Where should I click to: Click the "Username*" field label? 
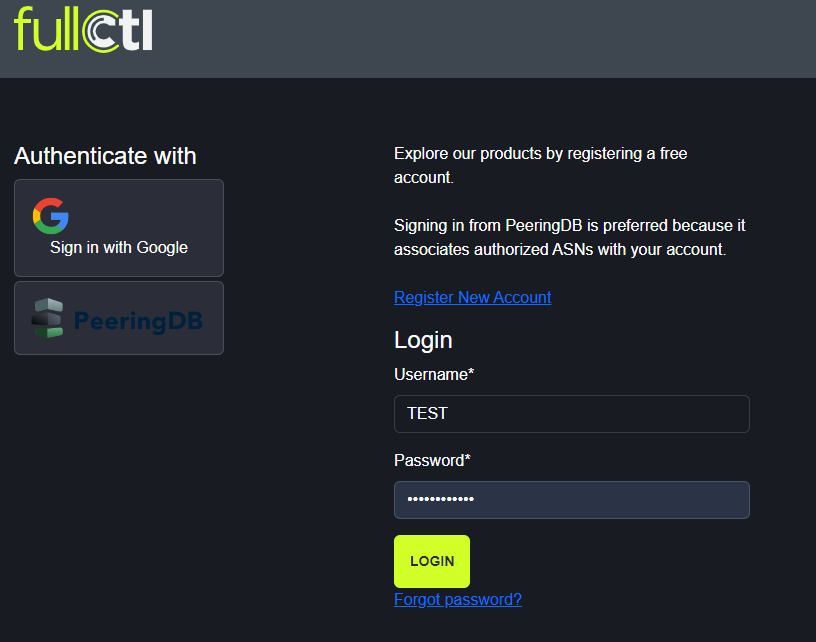coord(434,374)
